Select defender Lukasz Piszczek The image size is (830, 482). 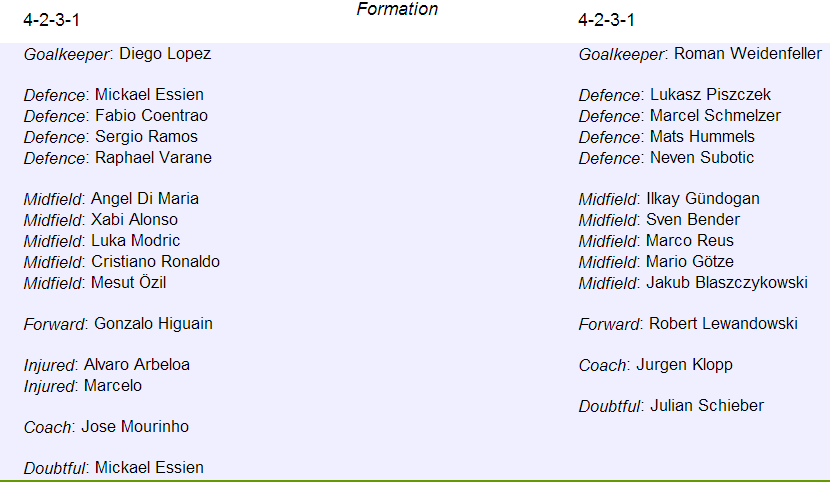710,95
